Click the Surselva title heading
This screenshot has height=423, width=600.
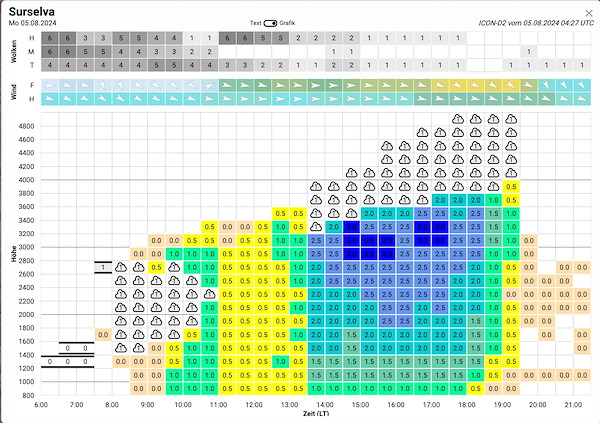pyautogui.click(x=34, y=11)
